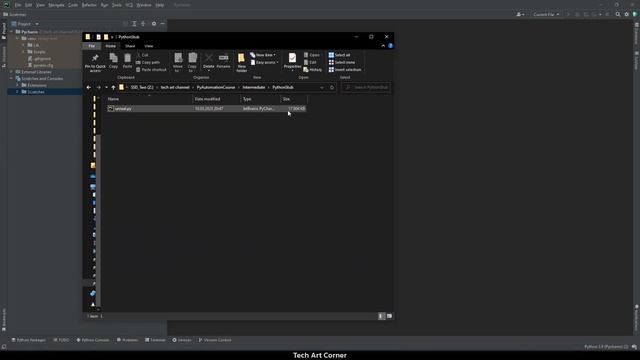Open the Copy to dropdown
The image size is (640, 360).
click(x=192, y=62)
